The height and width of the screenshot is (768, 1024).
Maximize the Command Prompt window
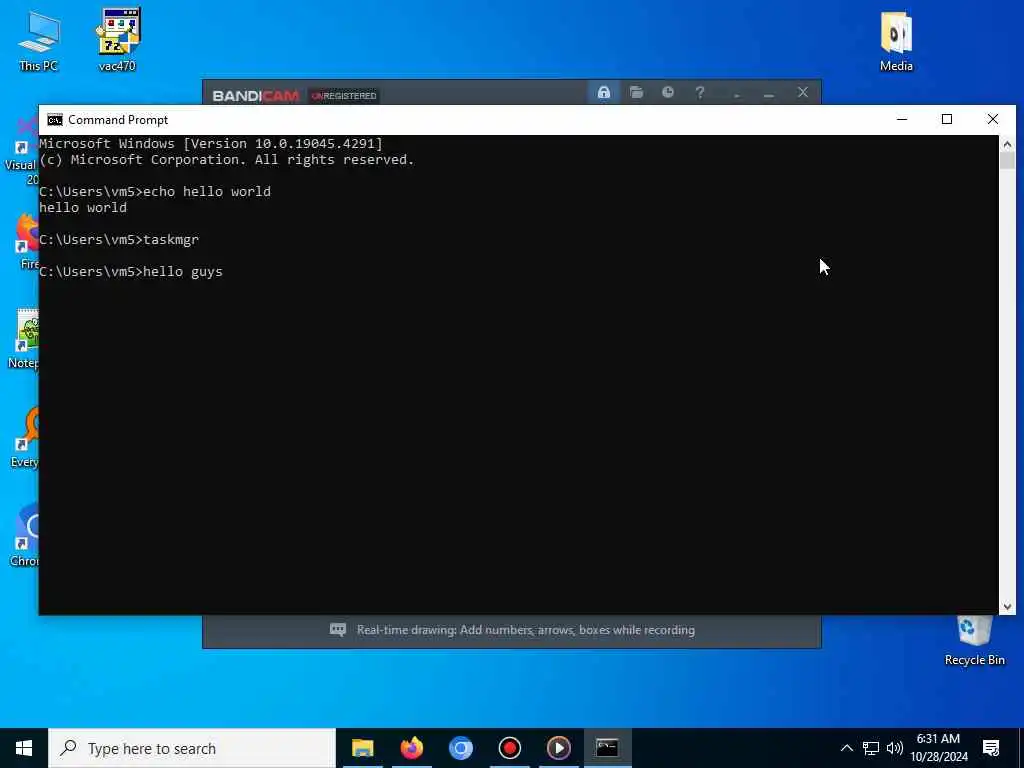pos(947,119)
